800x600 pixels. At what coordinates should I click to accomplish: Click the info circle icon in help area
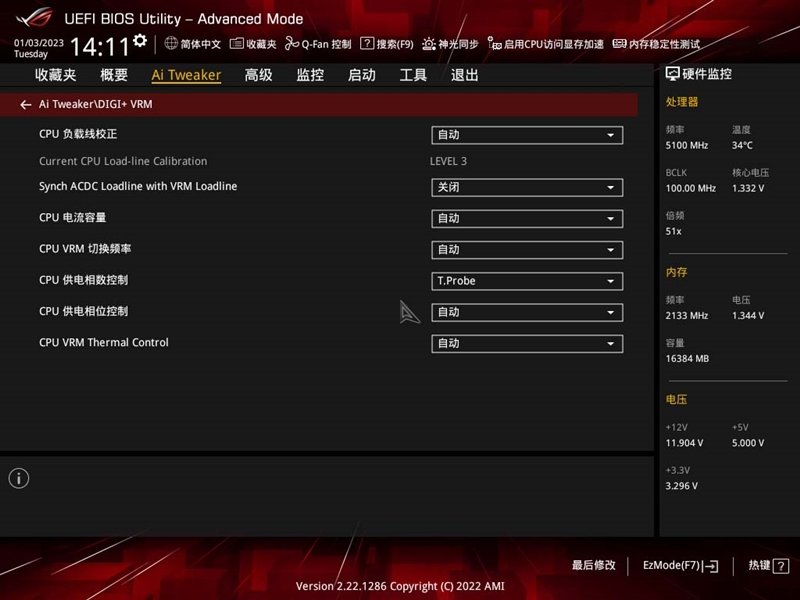coord(19,479)
